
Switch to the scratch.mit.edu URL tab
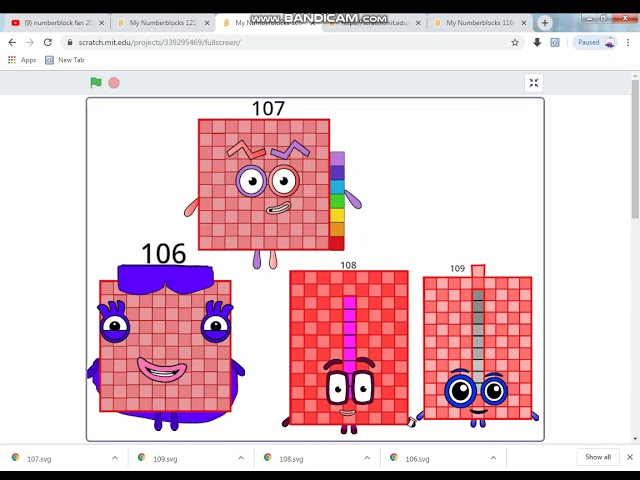click(374, 23)
